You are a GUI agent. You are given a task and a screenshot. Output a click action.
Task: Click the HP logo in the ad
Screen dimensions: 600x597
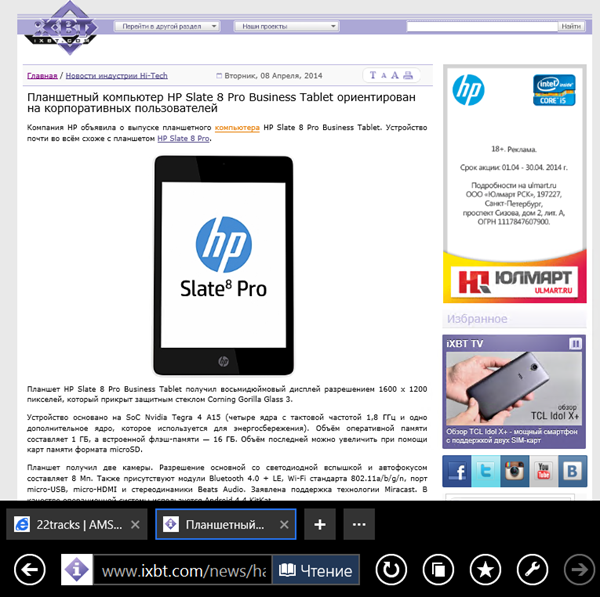468,90
